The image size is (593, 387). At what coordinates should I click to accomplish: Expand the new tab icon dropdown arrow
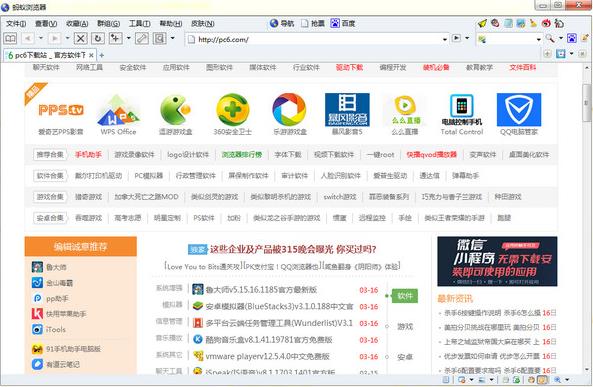point(129,39)
